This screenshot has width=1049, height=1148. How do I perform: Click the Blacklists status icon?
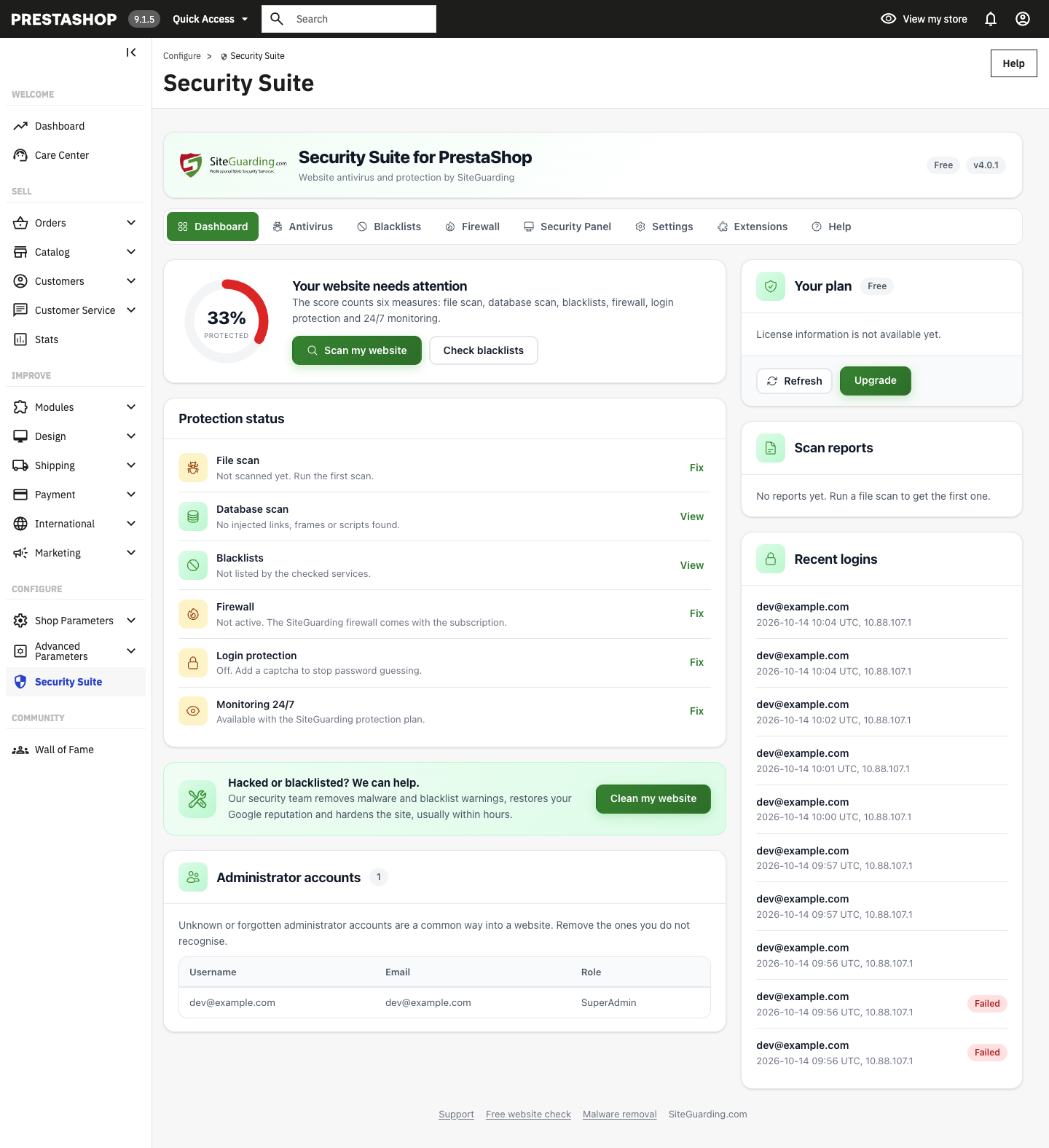(193, 565)
